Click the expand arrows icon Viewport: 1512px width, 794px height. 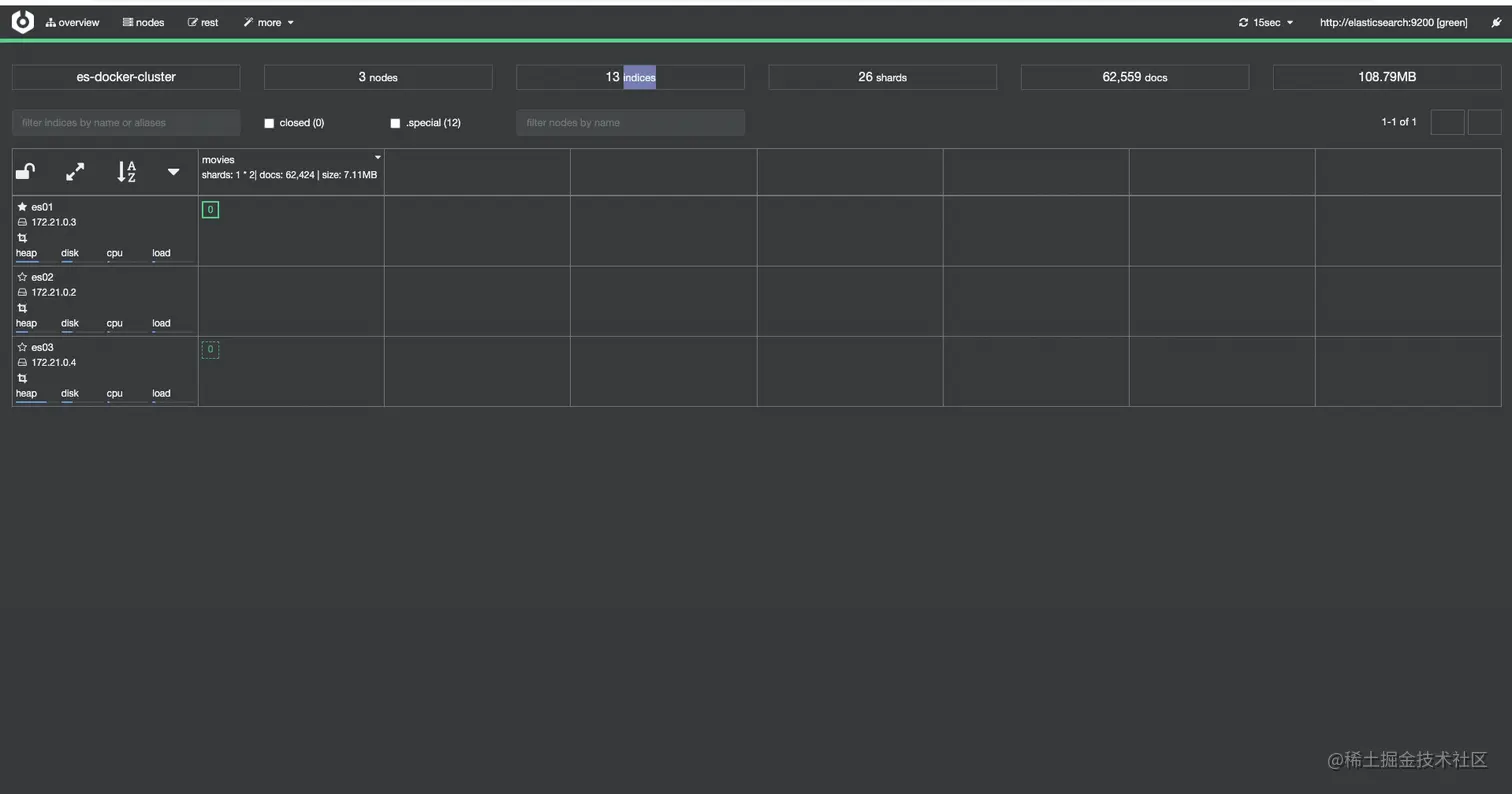tap(75, 172)
